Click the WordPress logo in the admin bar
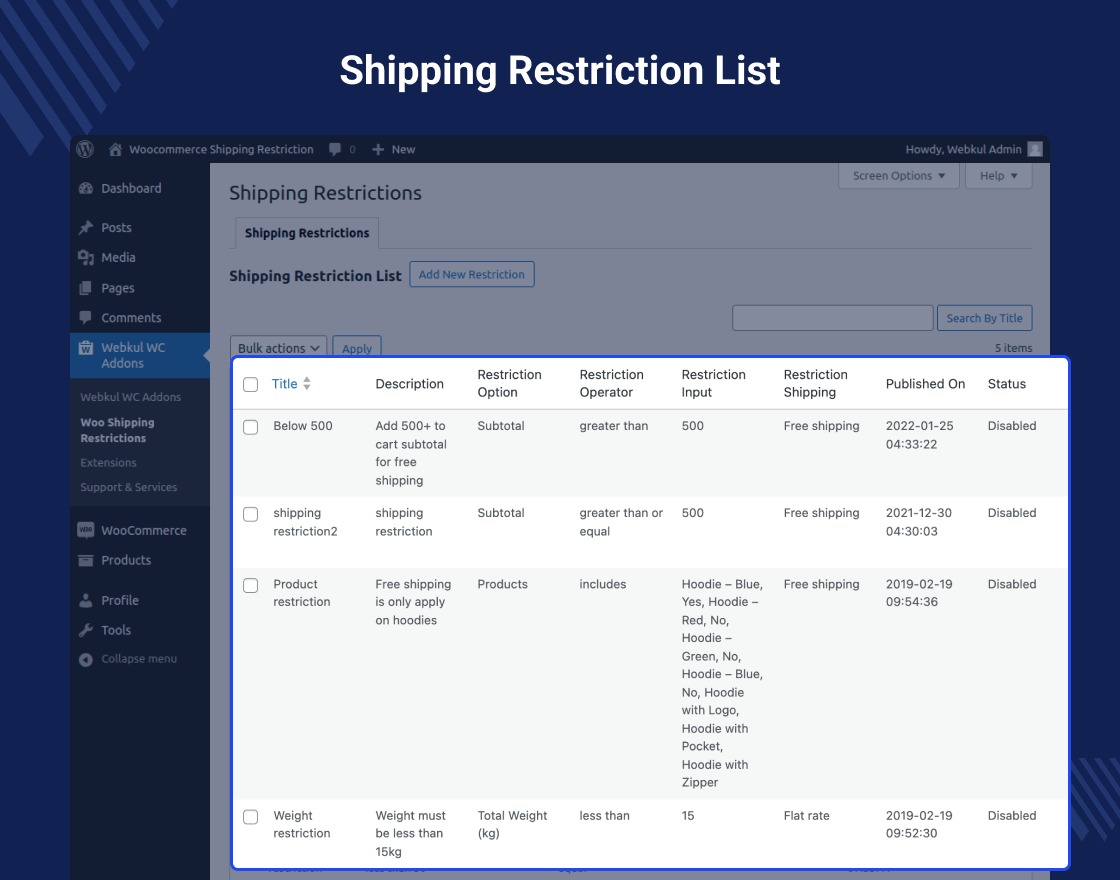This screenshot has width=1120, height=880. 85,149
